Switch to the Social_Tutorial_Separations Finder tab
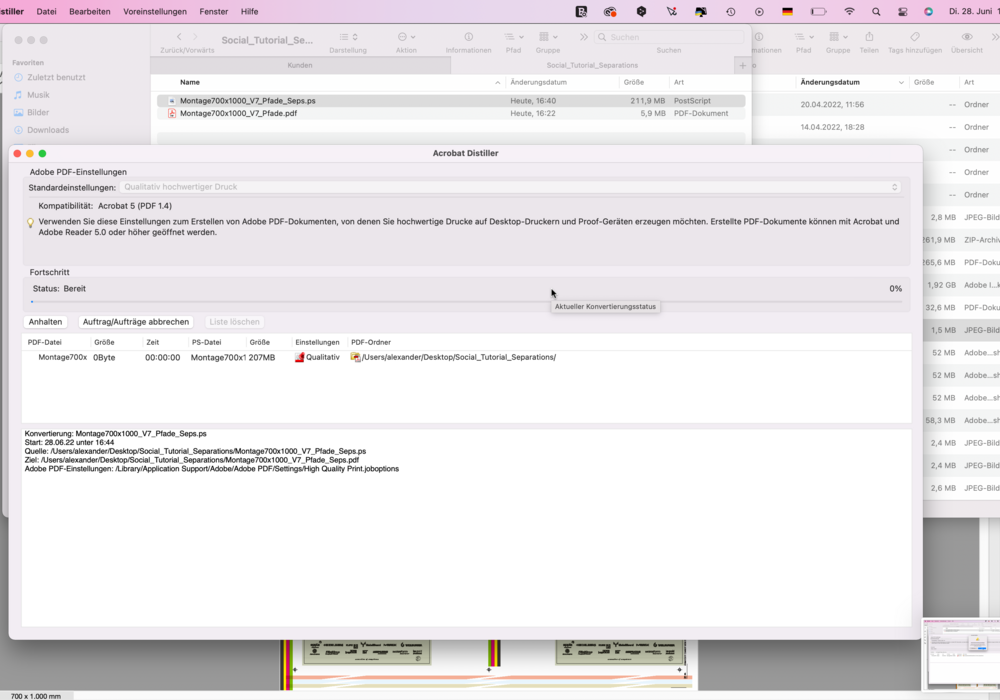This screenshot has height=700, width=1000. click(592, 65)
